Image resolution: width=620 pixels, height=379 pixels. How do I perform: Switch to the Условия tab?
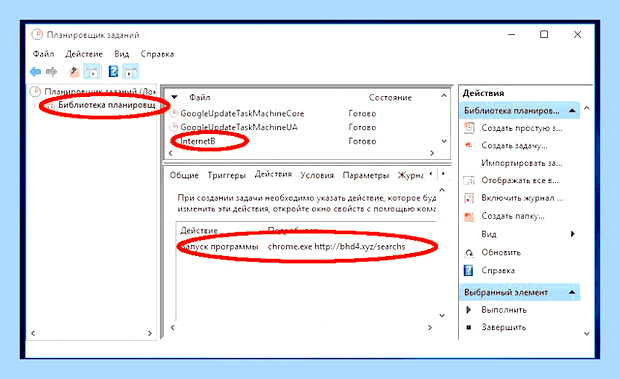pyautogui.click(x=317, y=175)
